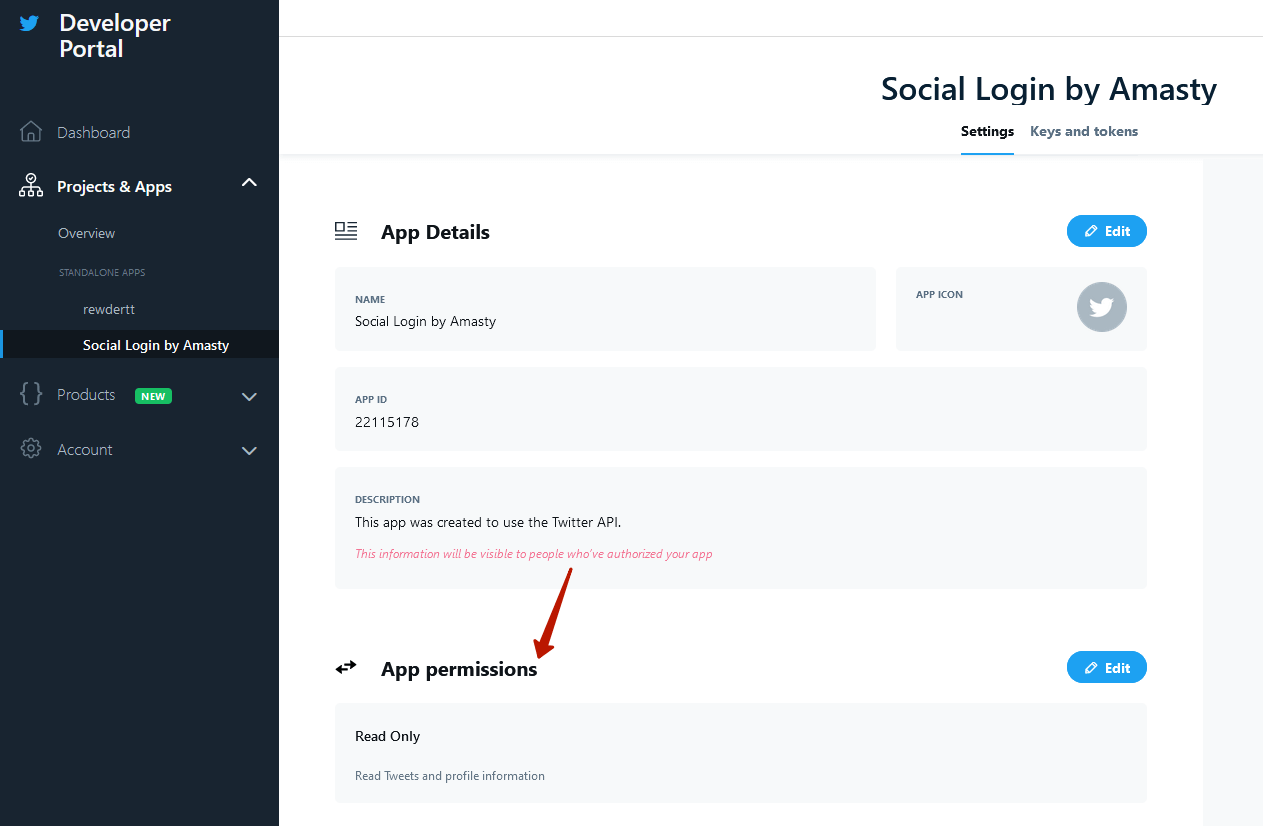
Task: Edit the App Details section
Action: point(1107,231)
